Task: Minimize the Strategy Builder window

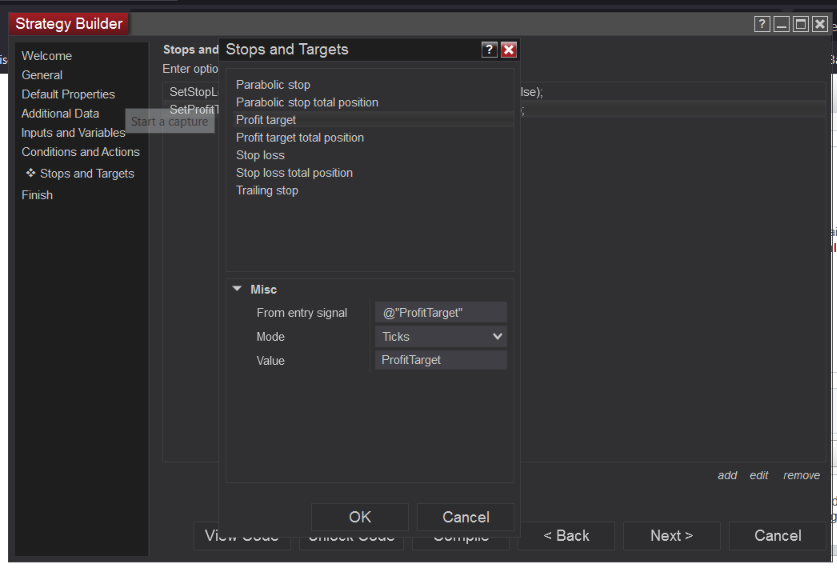Action: tap(782, 24)
